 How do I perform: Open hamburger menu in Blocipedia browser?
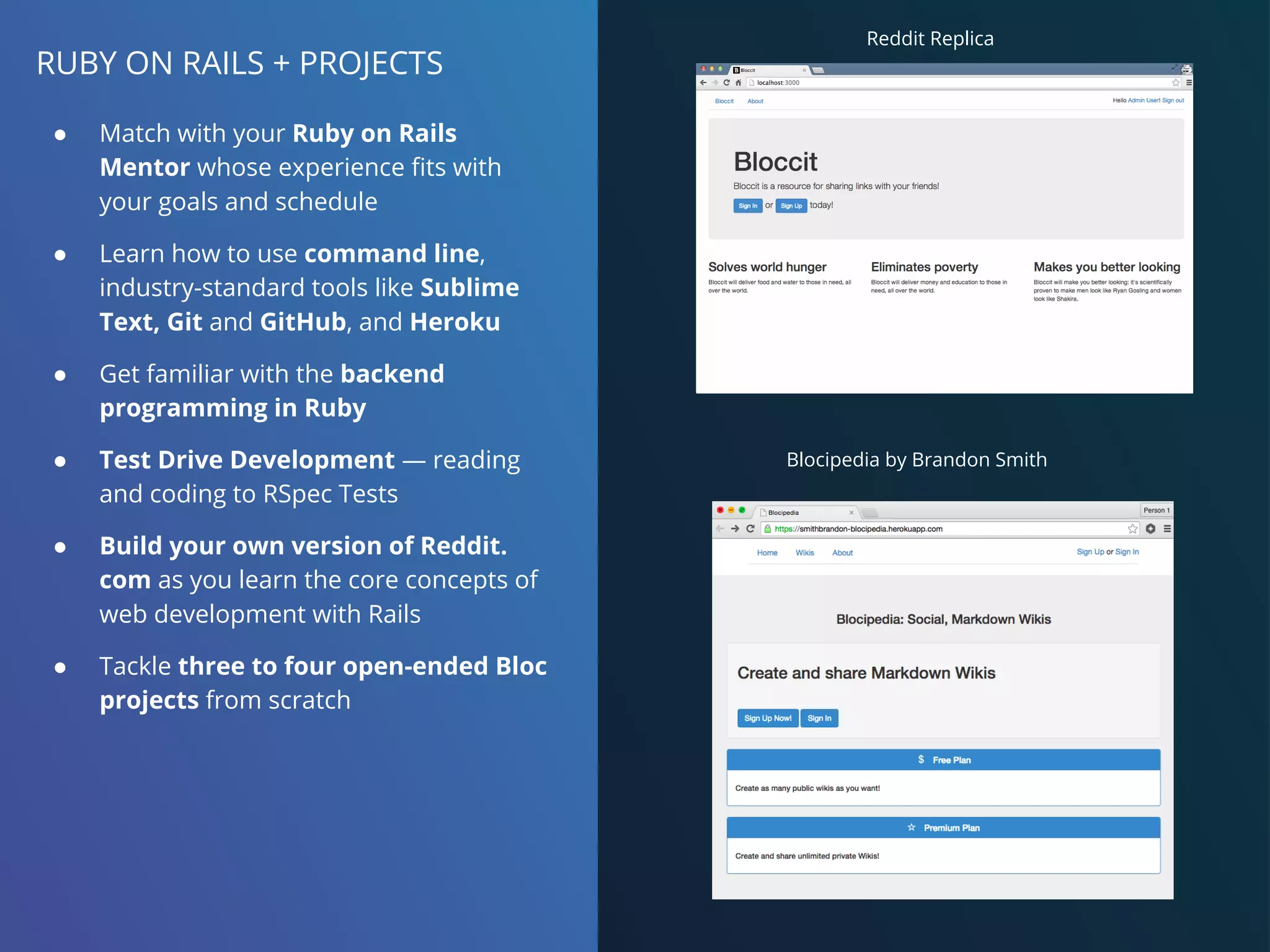[x=1167, y=529]
